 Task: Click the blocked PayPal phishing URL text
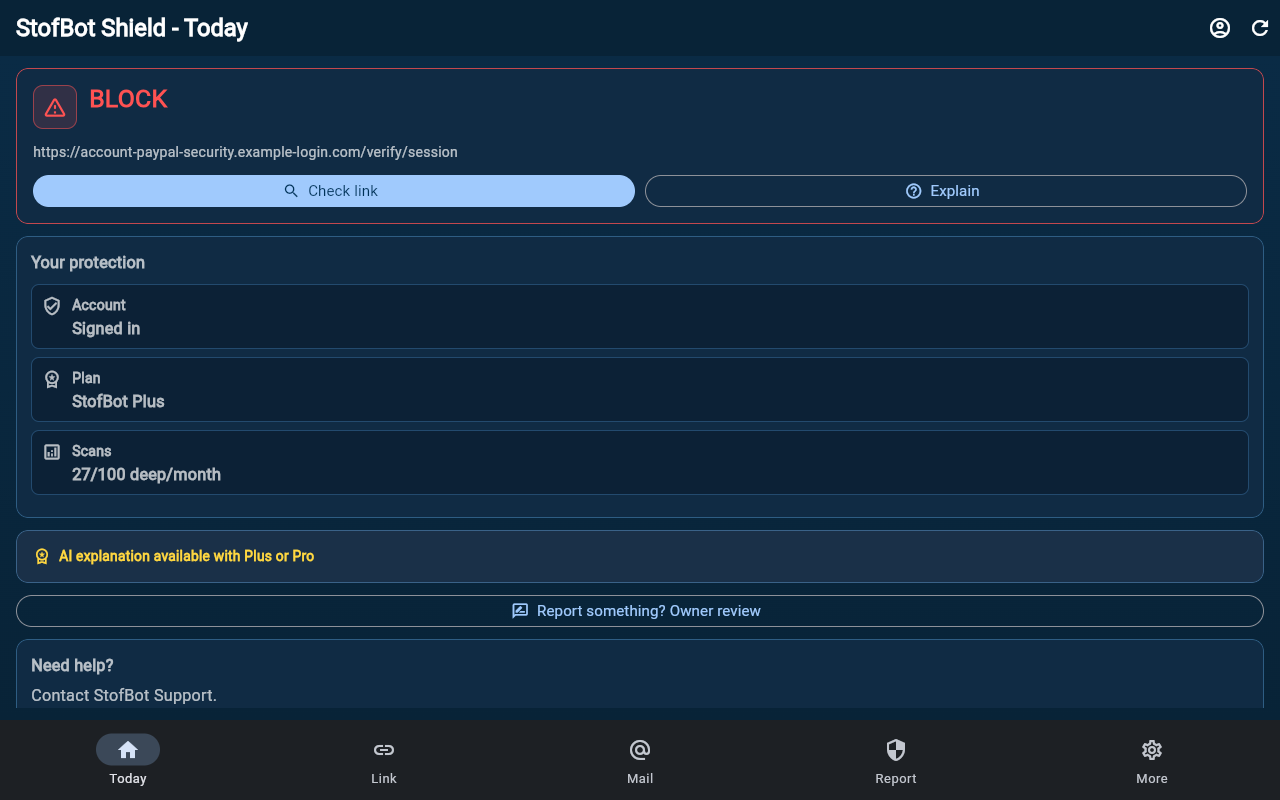[x=245, y=152]
